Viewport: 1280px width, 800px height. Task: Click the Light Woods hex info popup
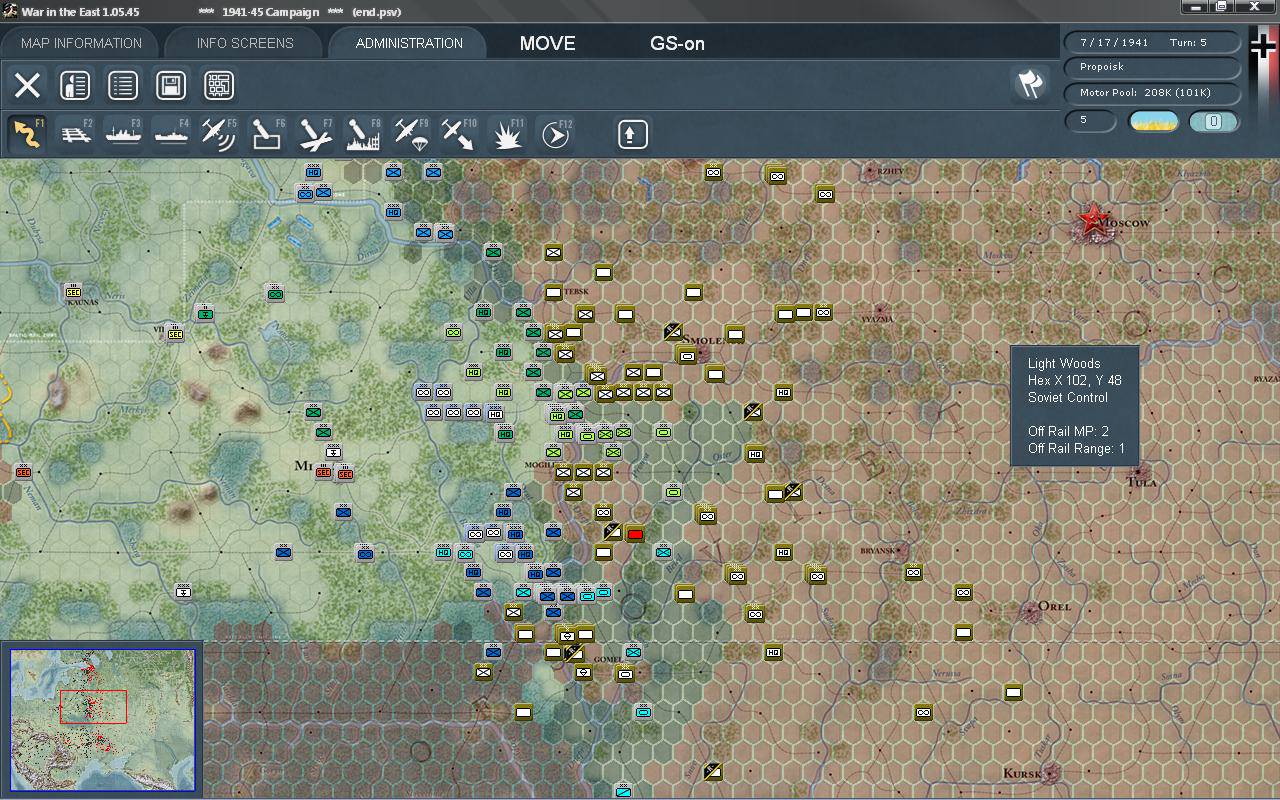tap(1075, 406)
